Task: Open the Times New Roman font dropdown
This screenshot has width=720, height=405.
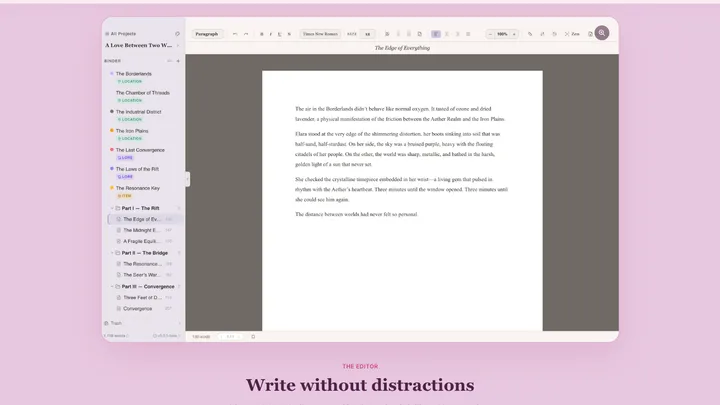Action: pyautogui.click(x=320, y=34)
